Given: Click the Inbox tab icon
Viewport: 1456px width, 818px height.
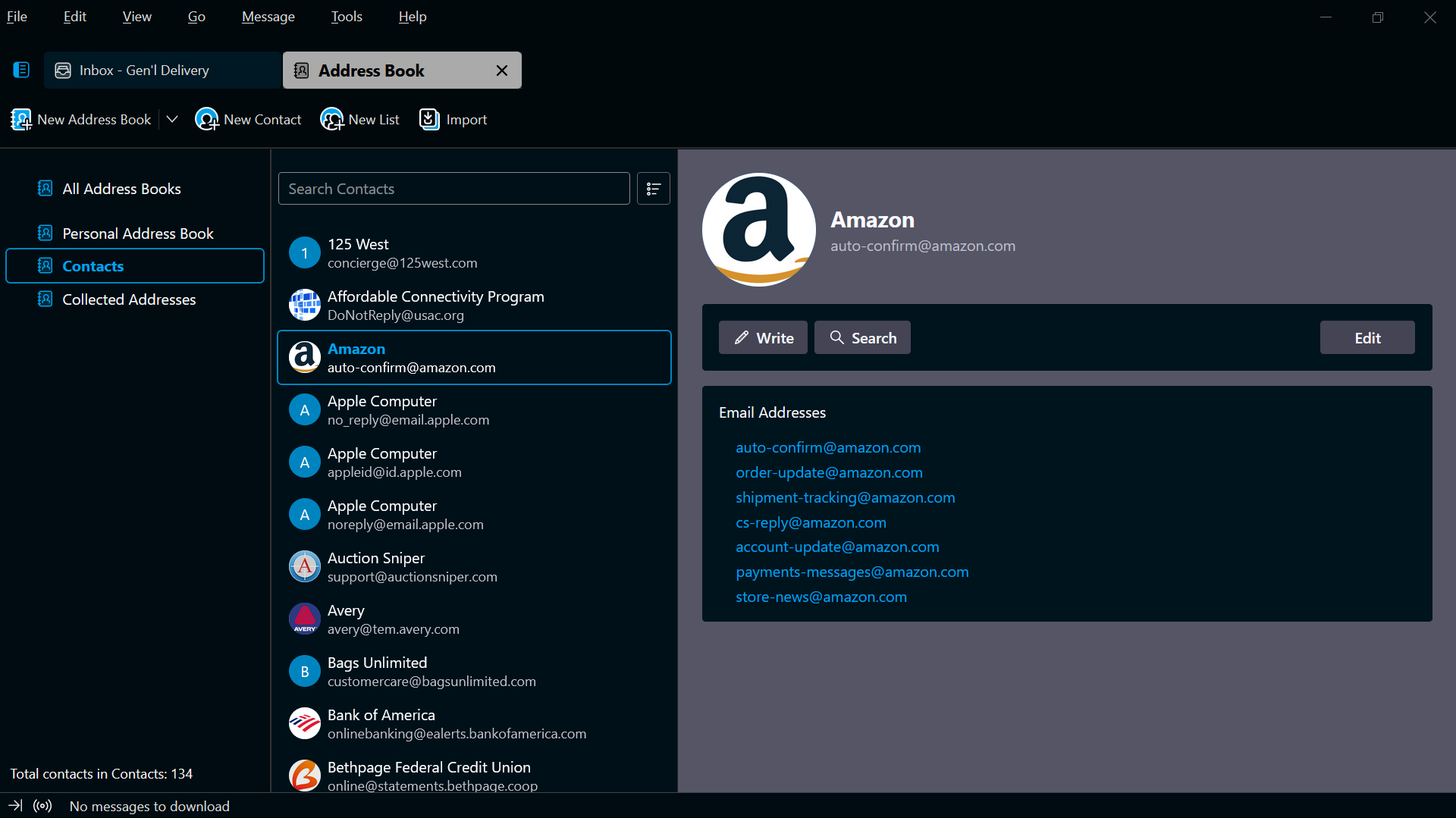Looking at the screenshot, I should point(63,71).
